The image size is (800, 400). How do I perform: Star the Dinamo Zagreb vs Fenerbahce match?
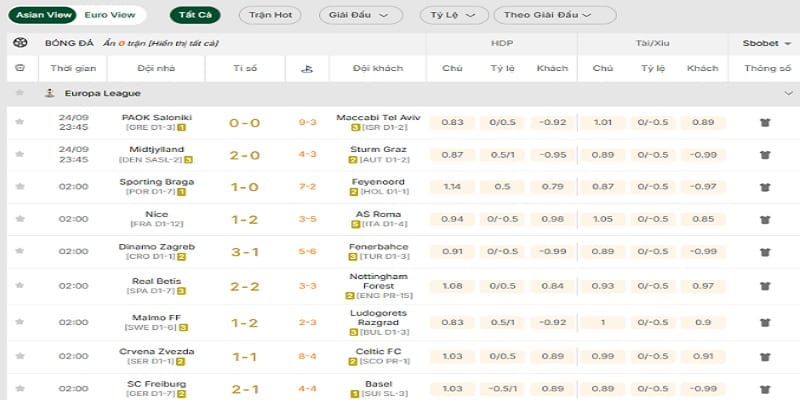tap(20, 251)
